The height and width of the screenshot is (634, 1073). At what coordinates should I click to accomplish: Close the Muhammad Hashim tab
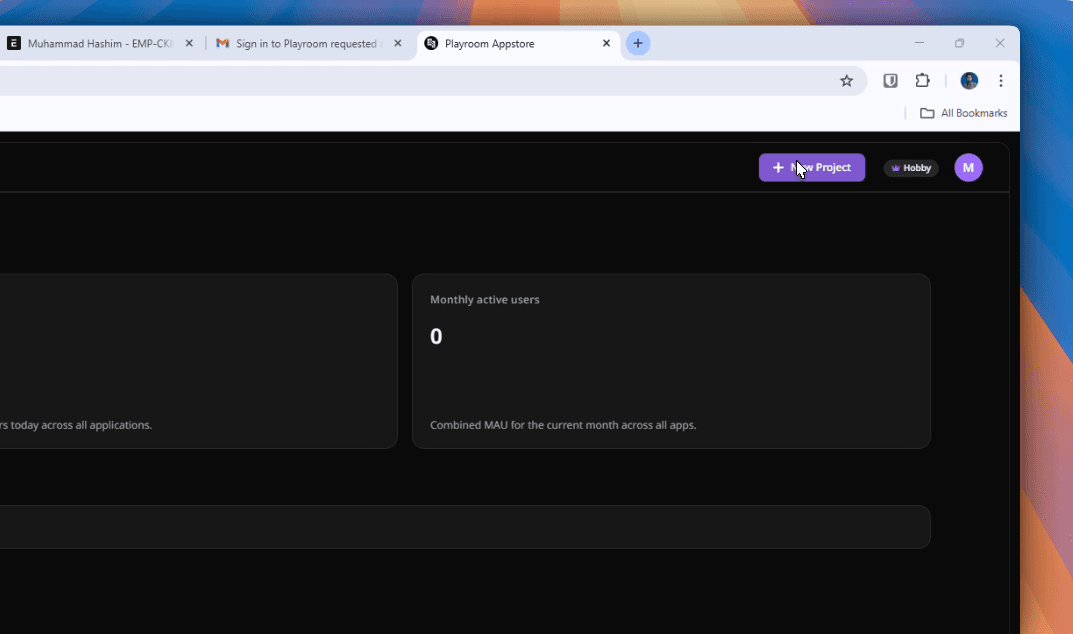point(189,43)
